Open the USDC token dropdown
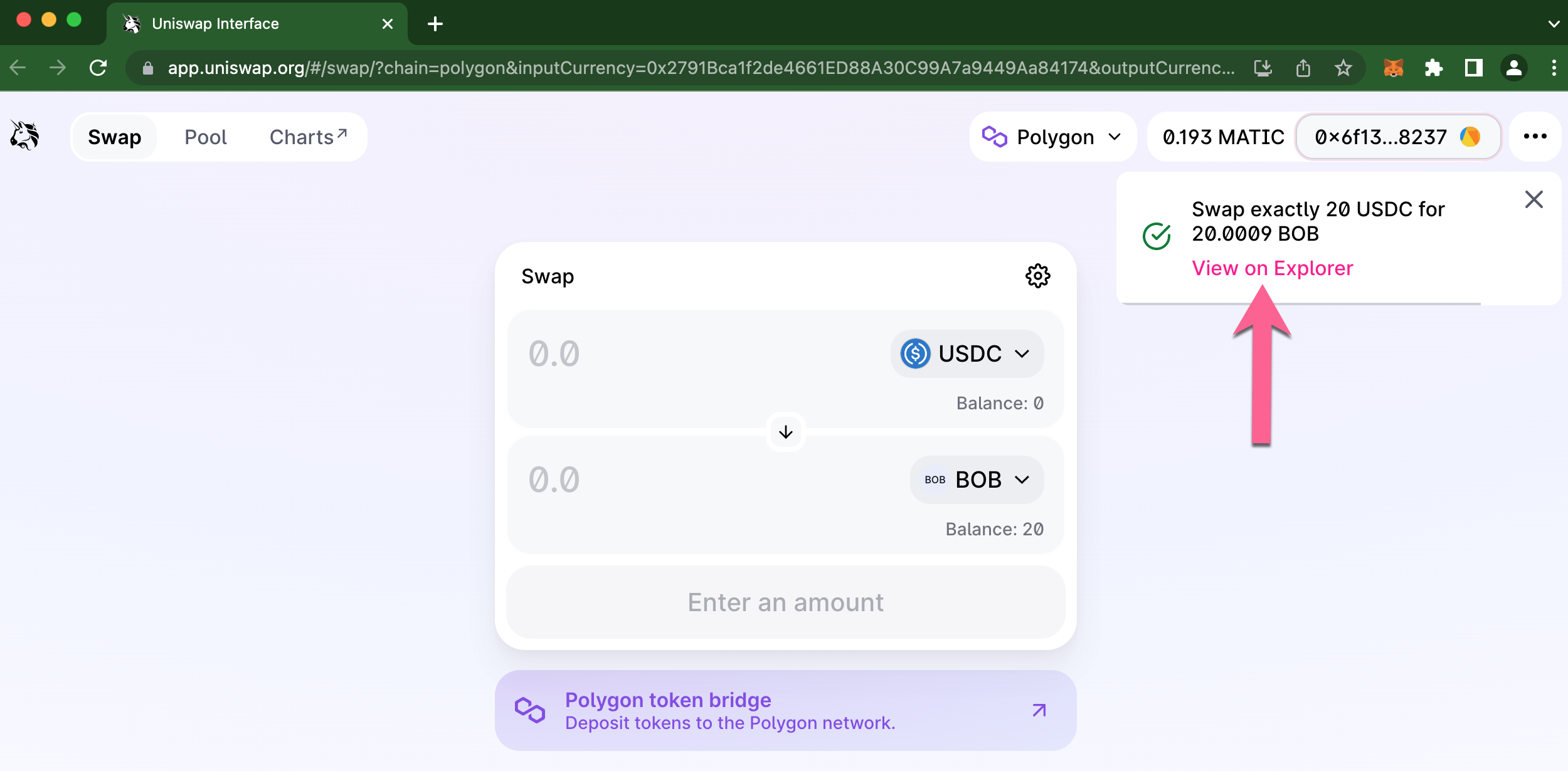Screen dimensions: 1568x771 (x=967, y=354)
